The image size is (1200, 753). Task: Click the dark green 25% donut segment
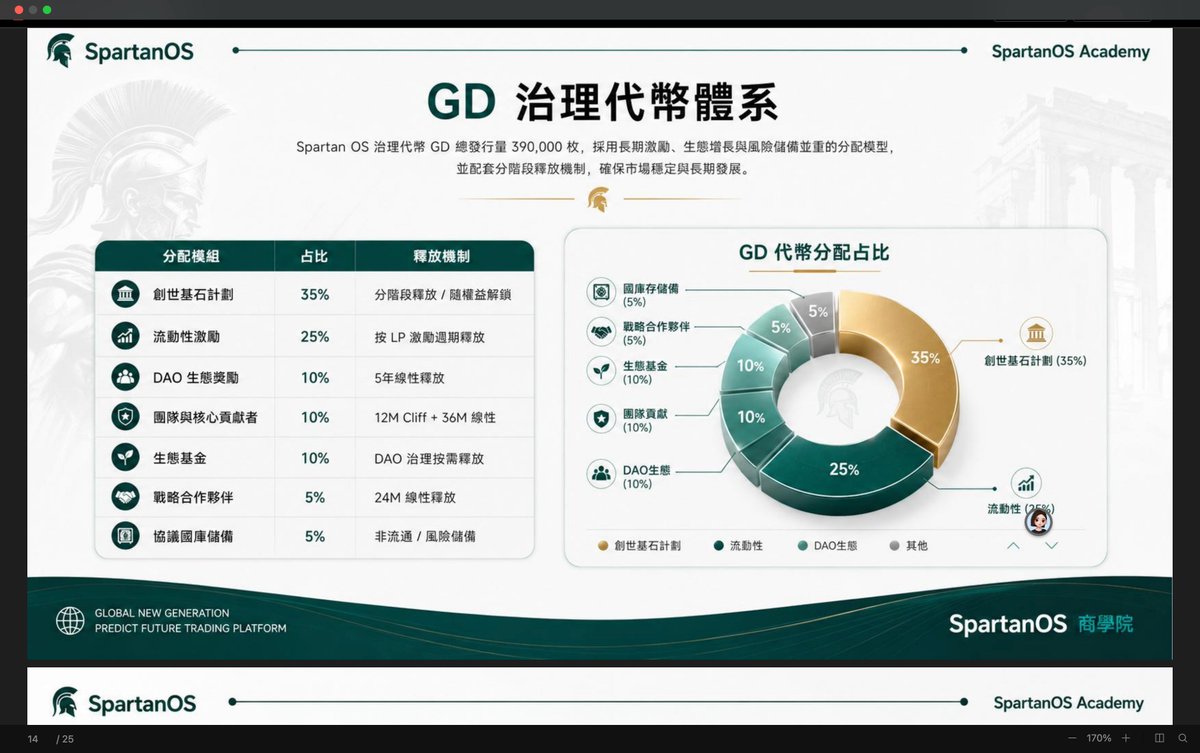tap(845, 470)
